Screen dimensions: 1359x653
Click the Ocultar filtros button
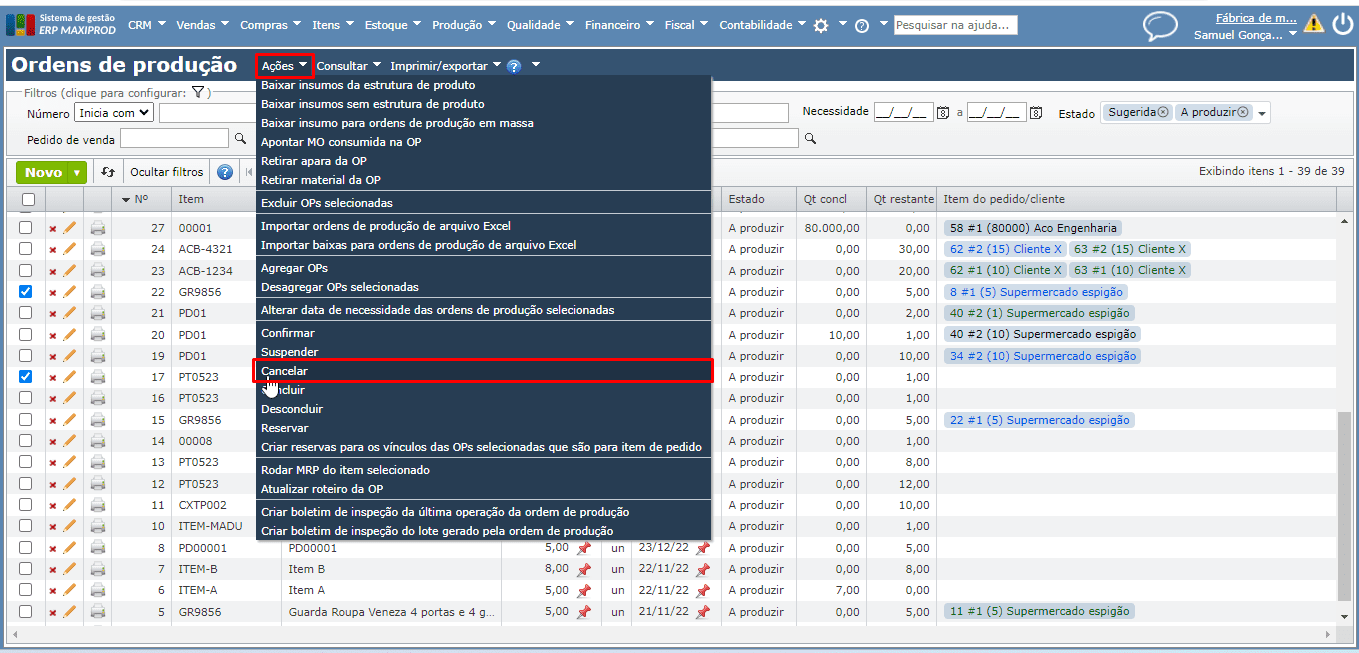[x=167, y=172]
